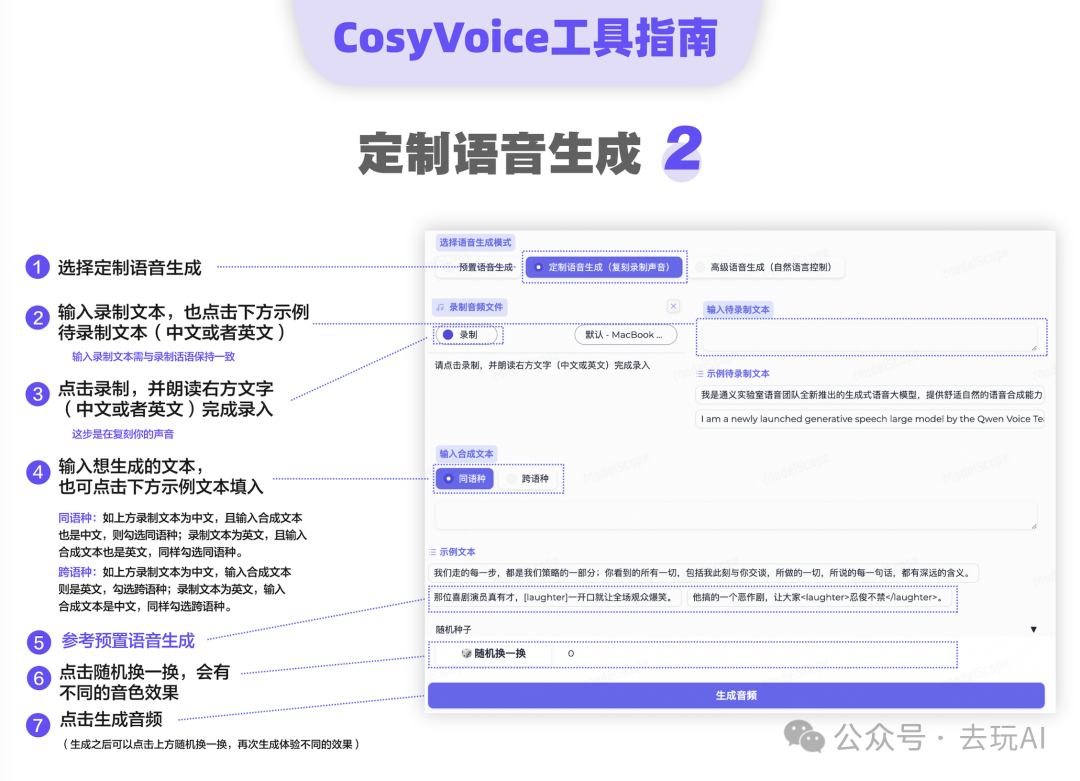Open the 默认 - MacBook microphone dropdown

click(x=625, y=335)
